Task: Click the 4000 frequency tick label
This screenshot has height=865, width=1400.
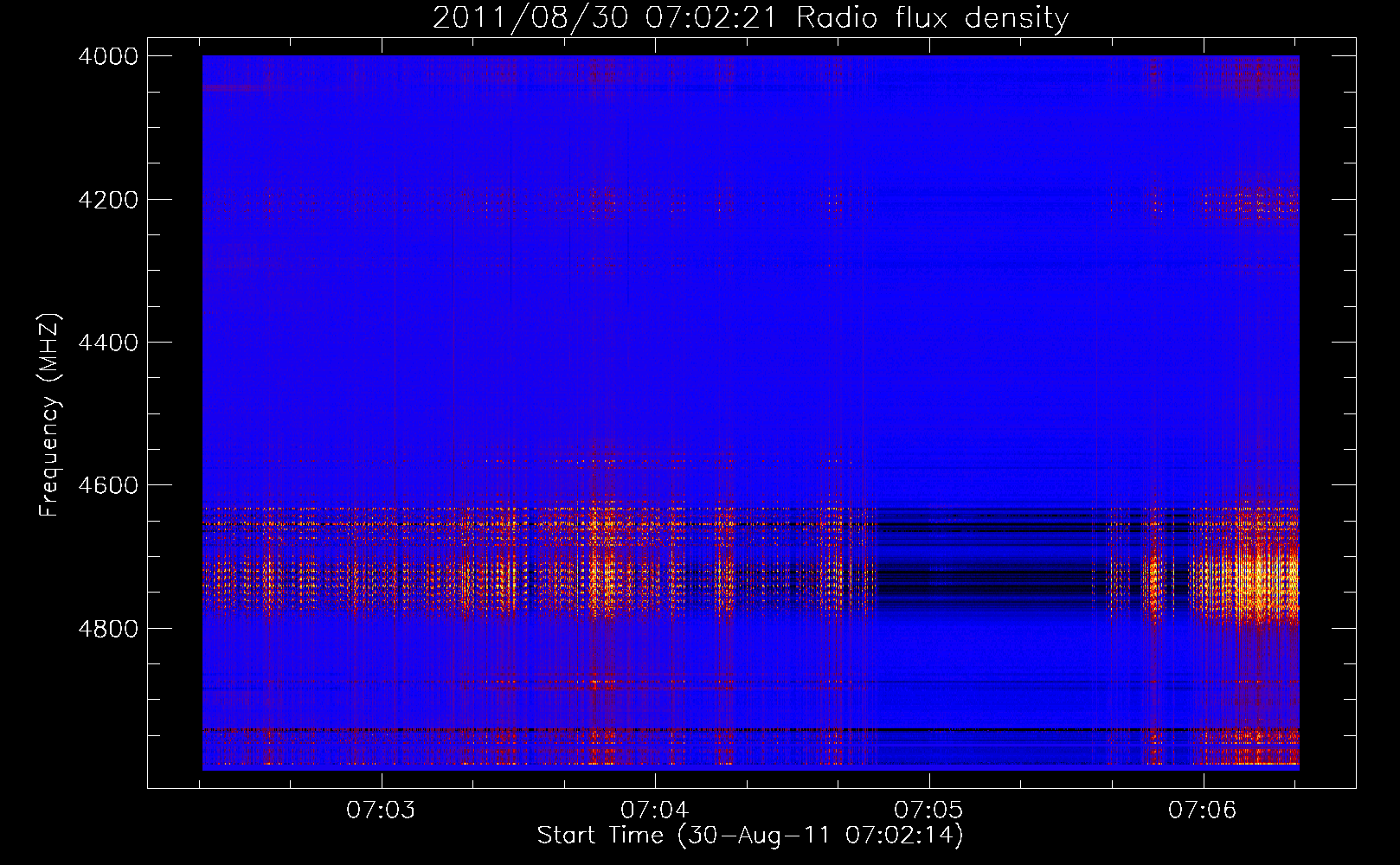Action: 108,56
